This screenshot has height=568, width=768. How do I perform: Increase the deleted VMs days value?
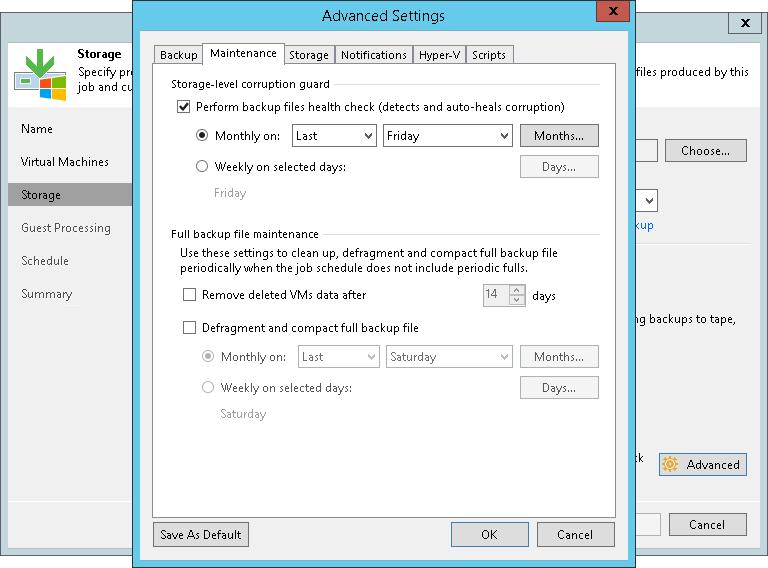click(x=517, y=290)
